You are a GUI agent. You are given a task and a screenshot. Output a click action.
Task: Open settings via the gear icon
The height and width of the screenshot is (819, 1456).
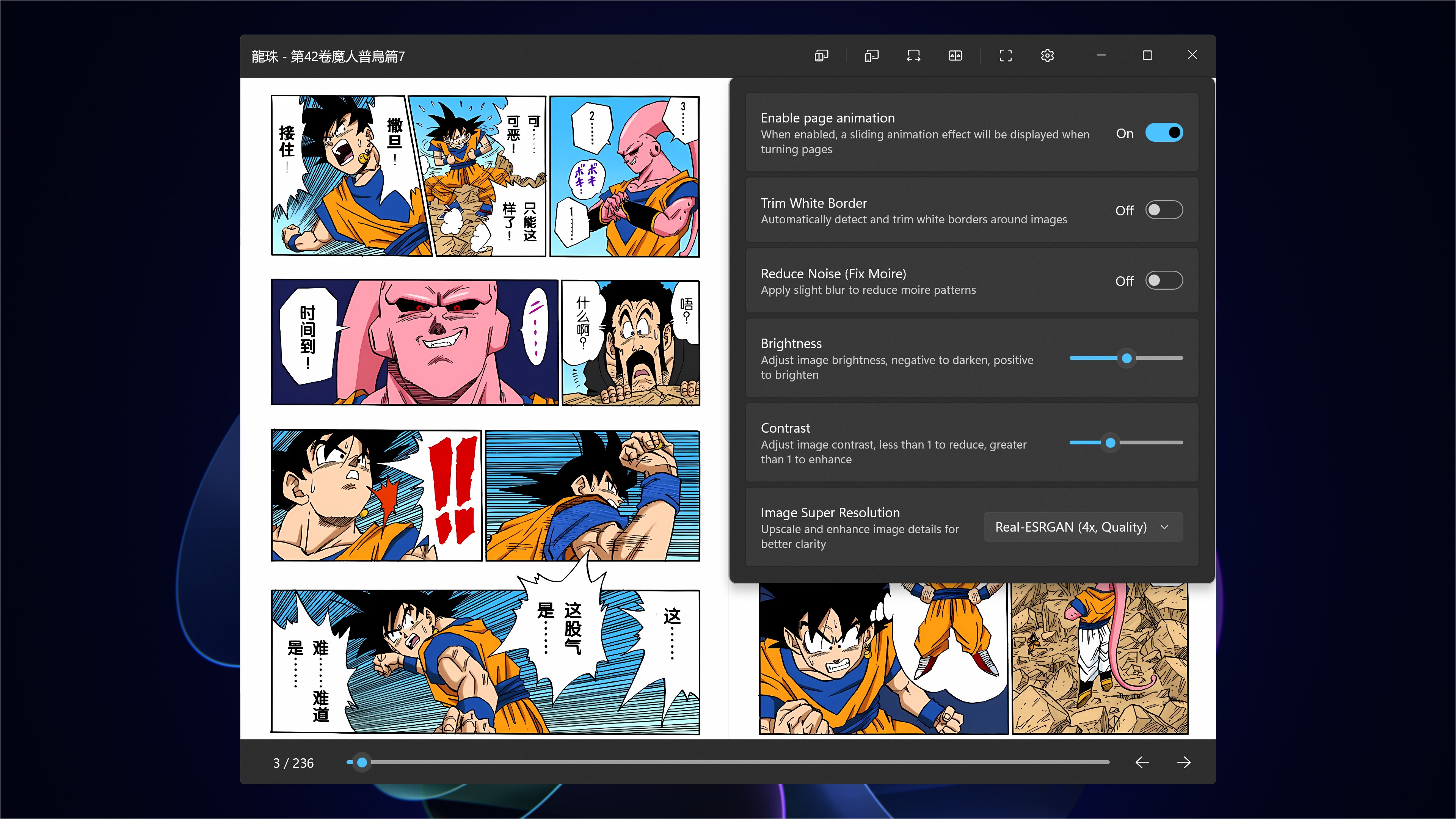click(1047, 55)
